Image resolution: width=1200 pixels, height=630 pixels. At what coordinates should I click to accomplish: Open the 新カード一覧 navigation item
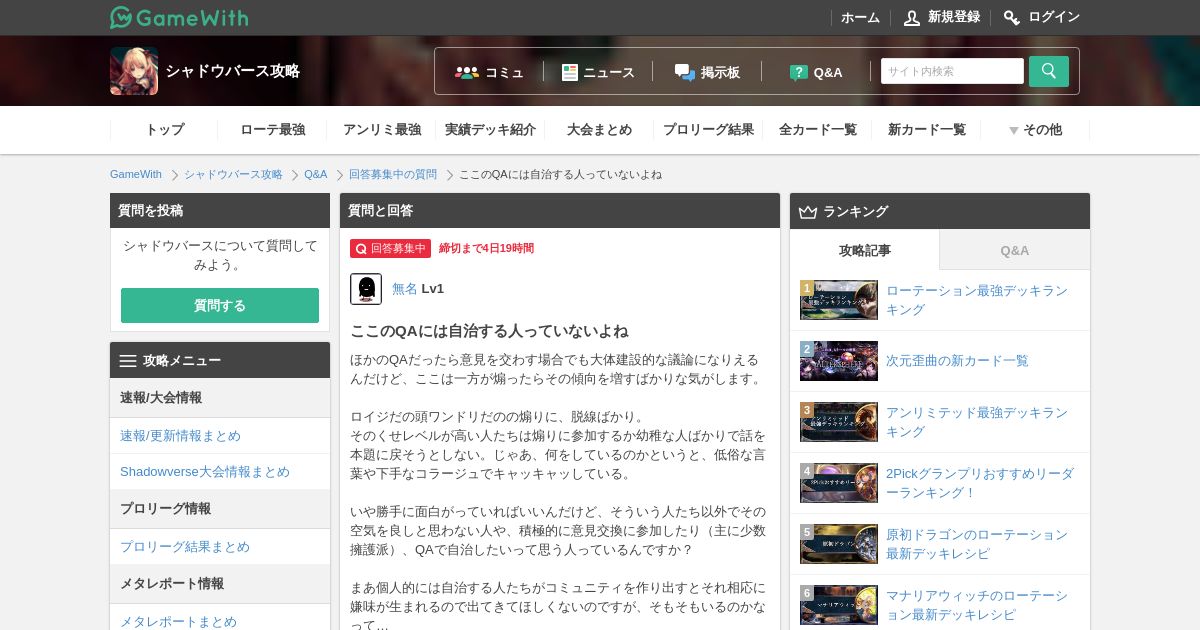click(x=926, y=130)
